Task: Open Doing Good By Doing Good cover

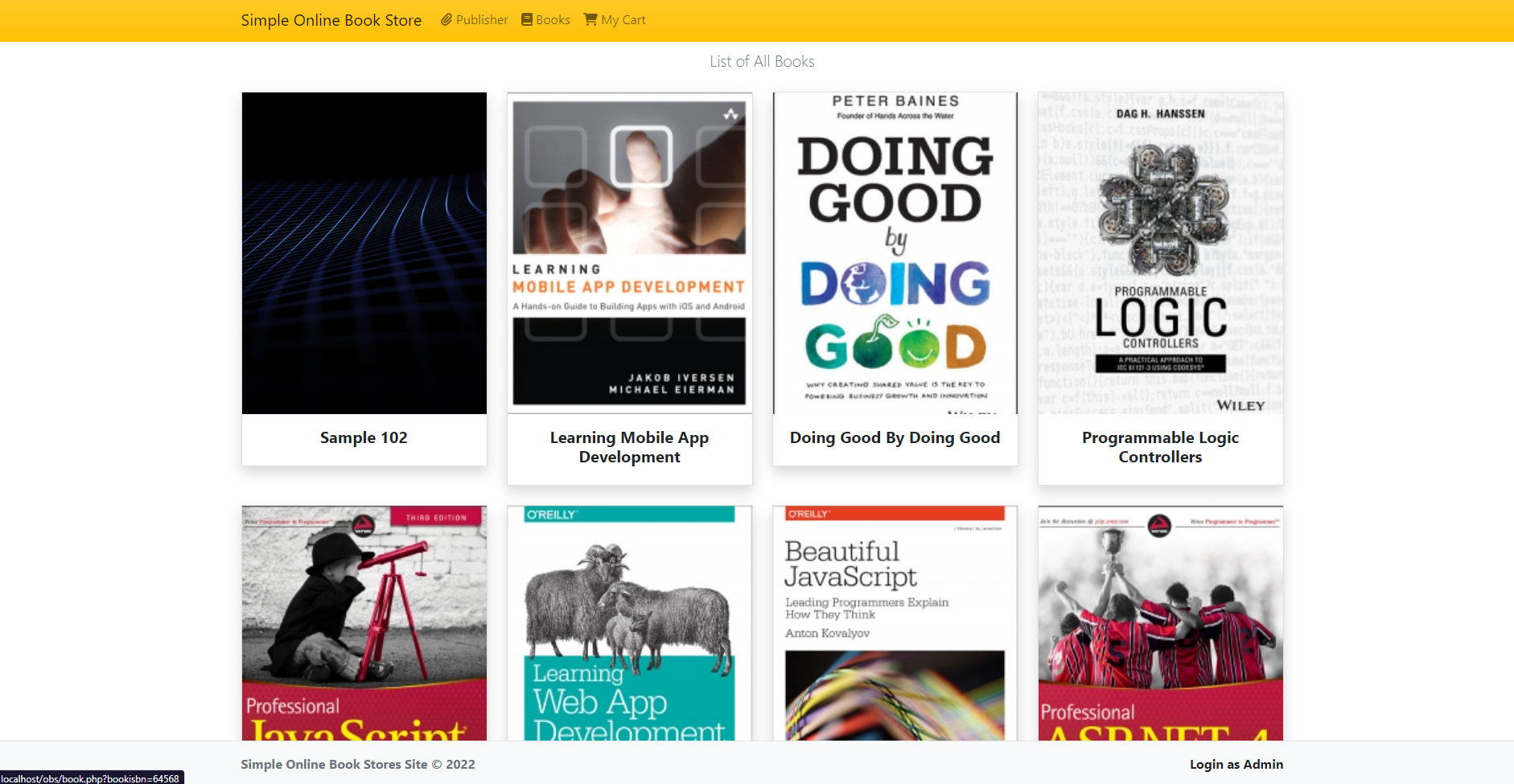Action: point(895,253)
